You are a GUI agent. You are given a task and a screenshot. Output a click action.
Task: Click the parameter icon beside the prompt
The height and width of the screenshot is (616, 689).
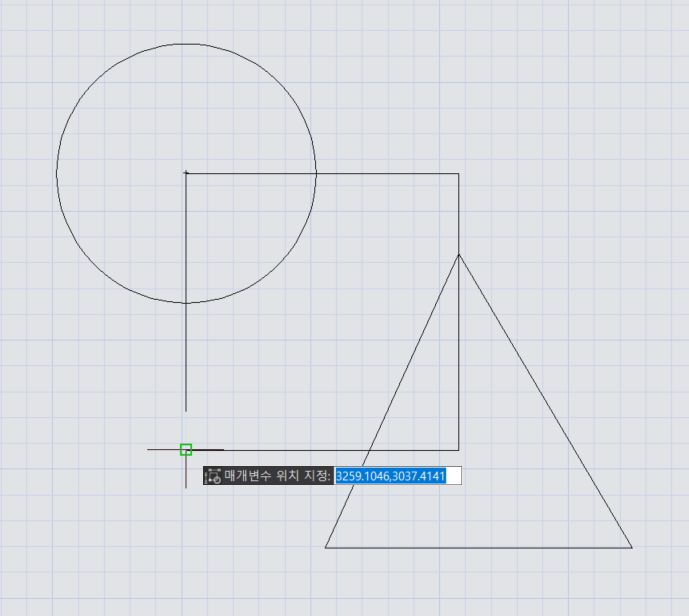pyautogui.click(x=213, y=476)
